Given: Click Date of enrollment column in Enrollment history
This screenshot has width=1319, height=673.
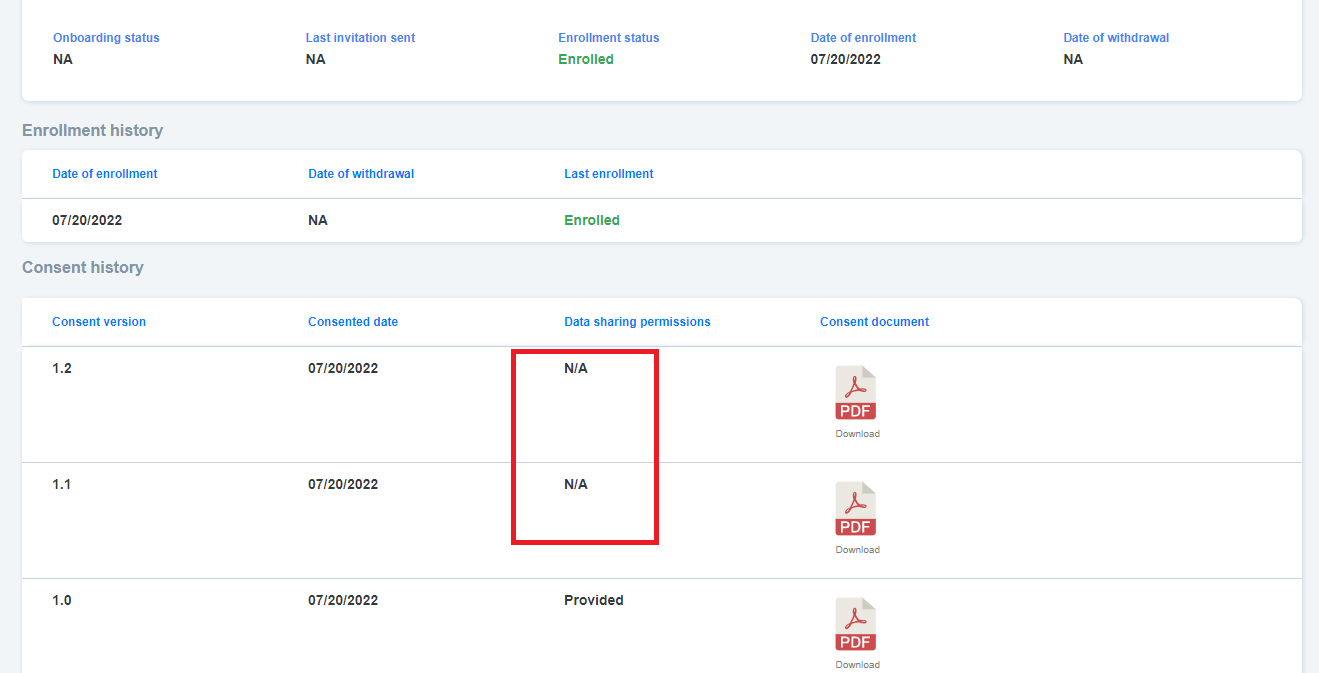Looking at the screenshot, I should coord(105,174).
